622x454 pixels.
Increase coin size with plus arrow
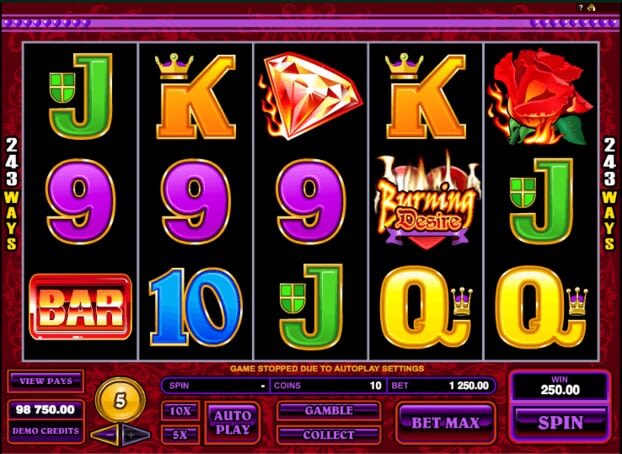pos(136,434)
